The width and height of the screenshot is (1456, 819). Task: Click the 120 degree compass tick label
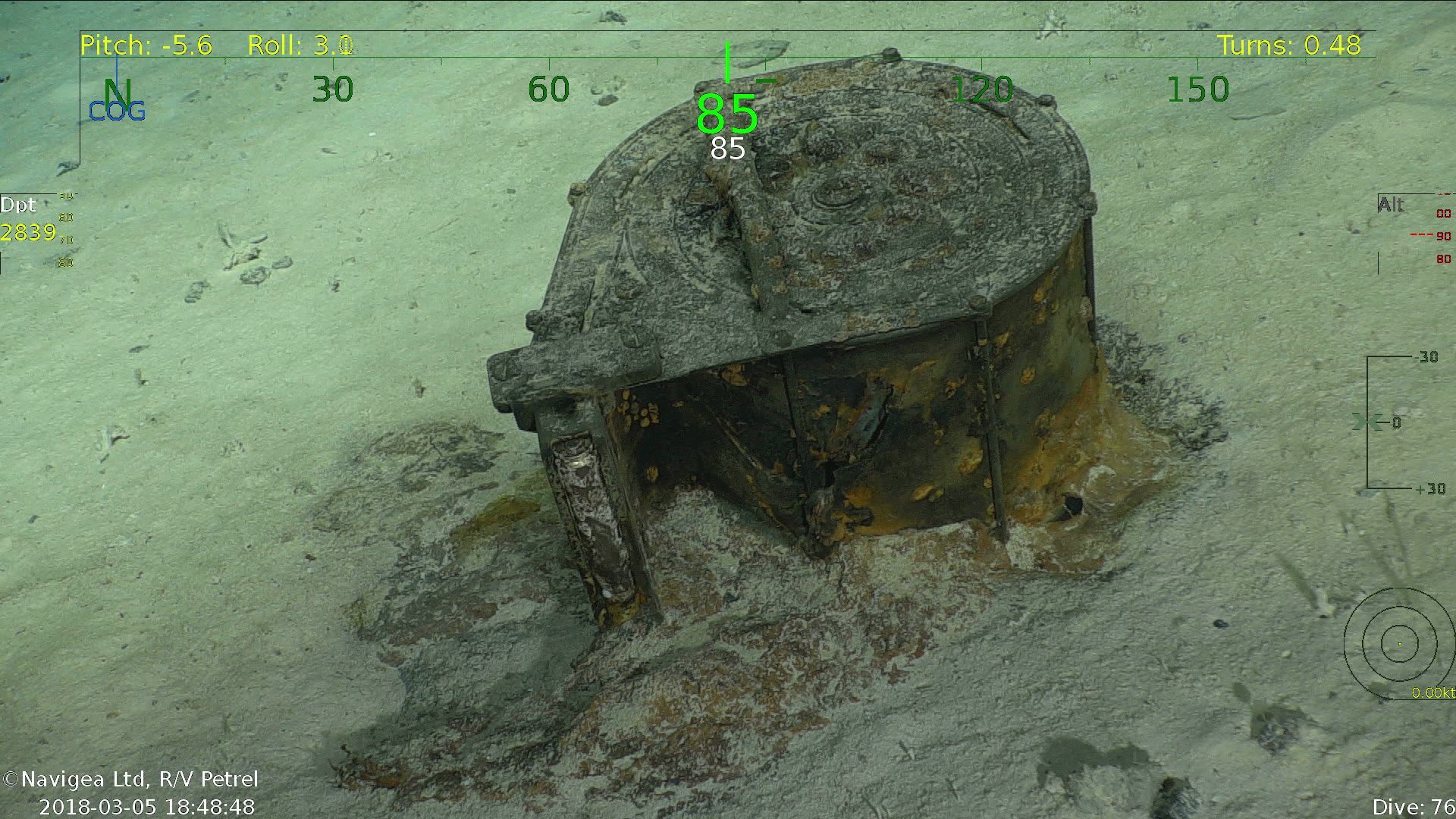tap(981, 89)
